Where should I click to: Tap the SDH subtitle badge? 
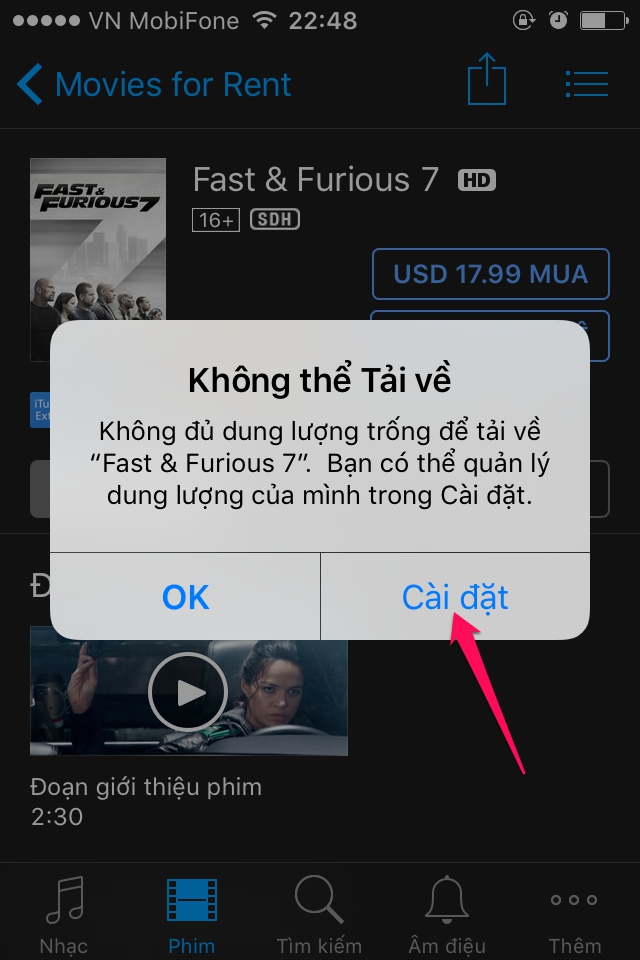(x=274, y=219)
